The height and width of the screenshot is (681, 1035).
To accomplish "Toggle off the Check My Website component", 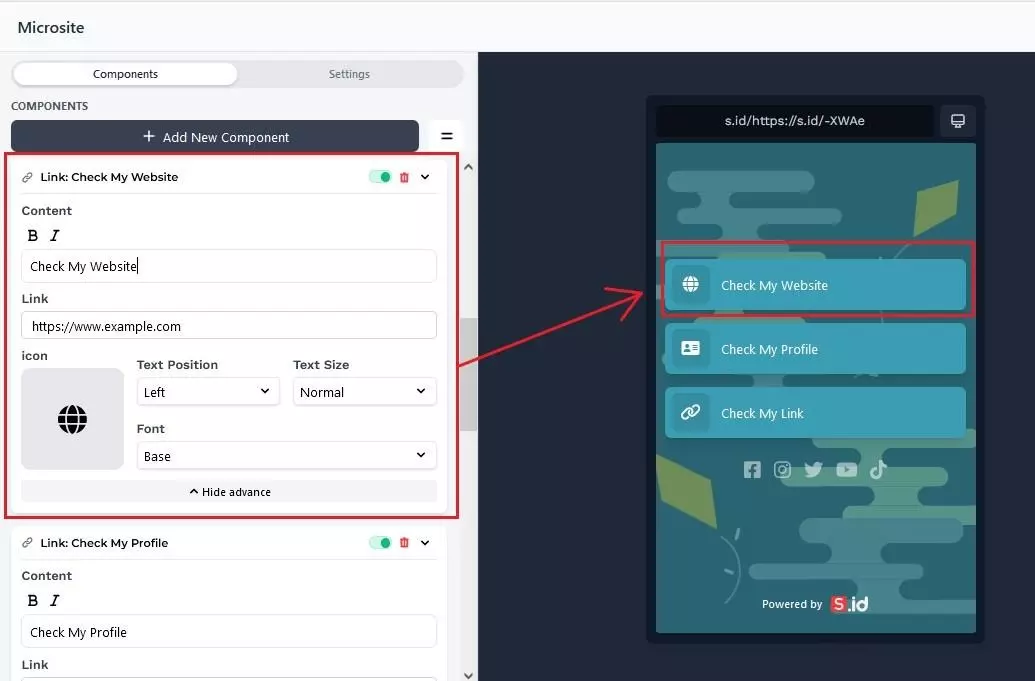I will (380, 177).
